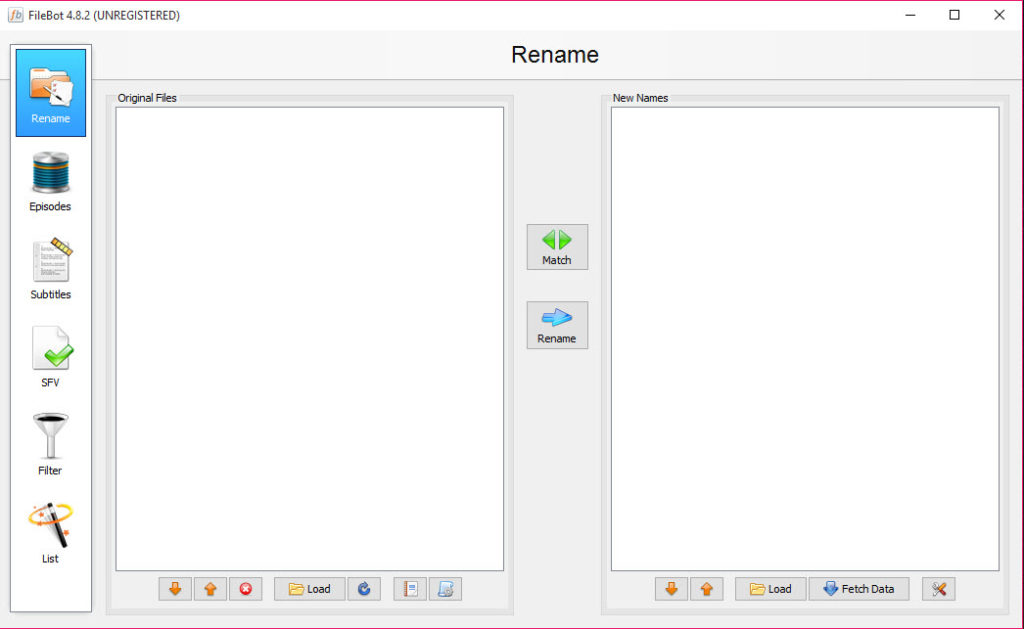
Task: Click the Fetch Data button
Action: tap(859, 589)
